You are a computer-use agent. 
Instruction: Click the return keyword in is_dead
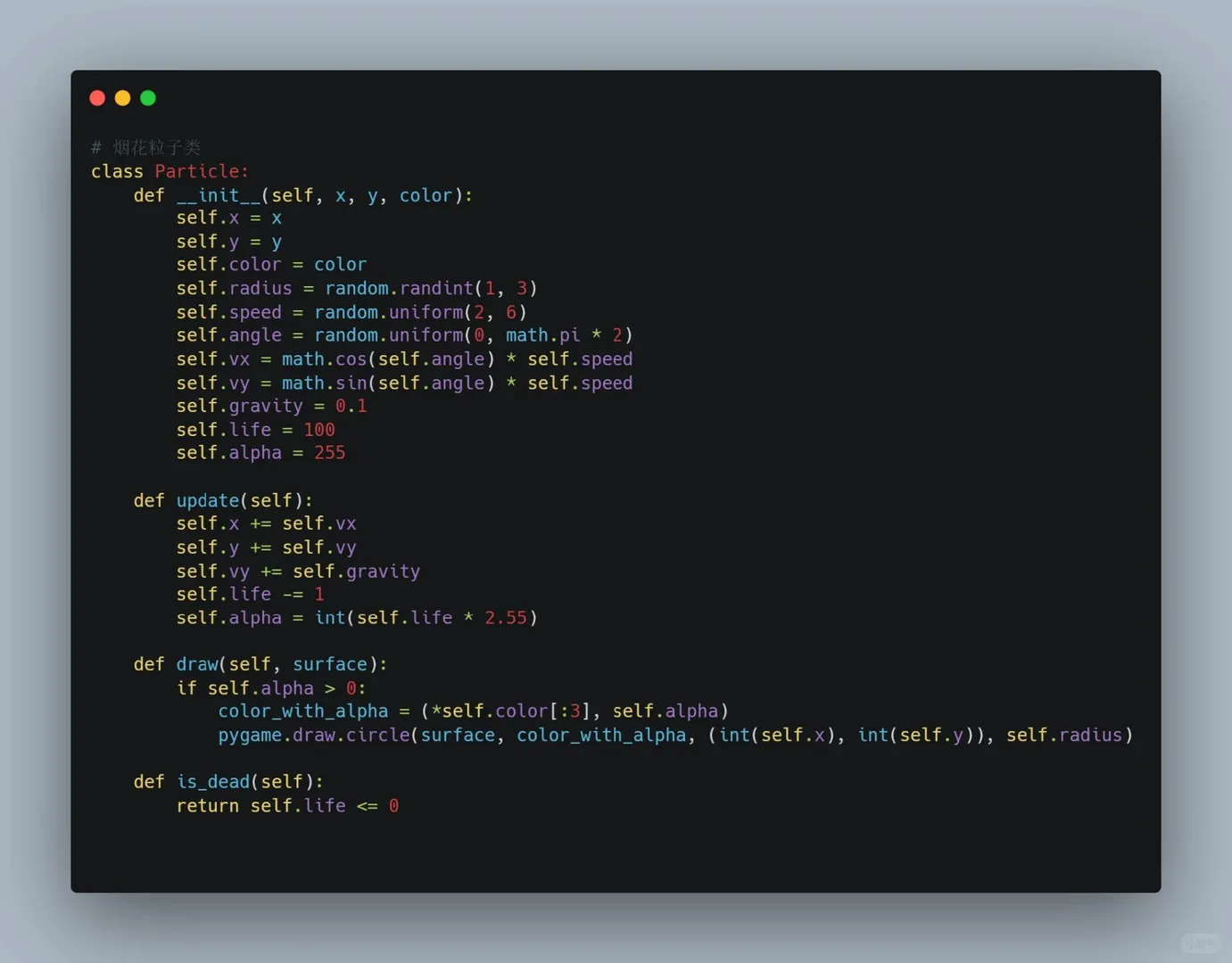tap(208, 806)
